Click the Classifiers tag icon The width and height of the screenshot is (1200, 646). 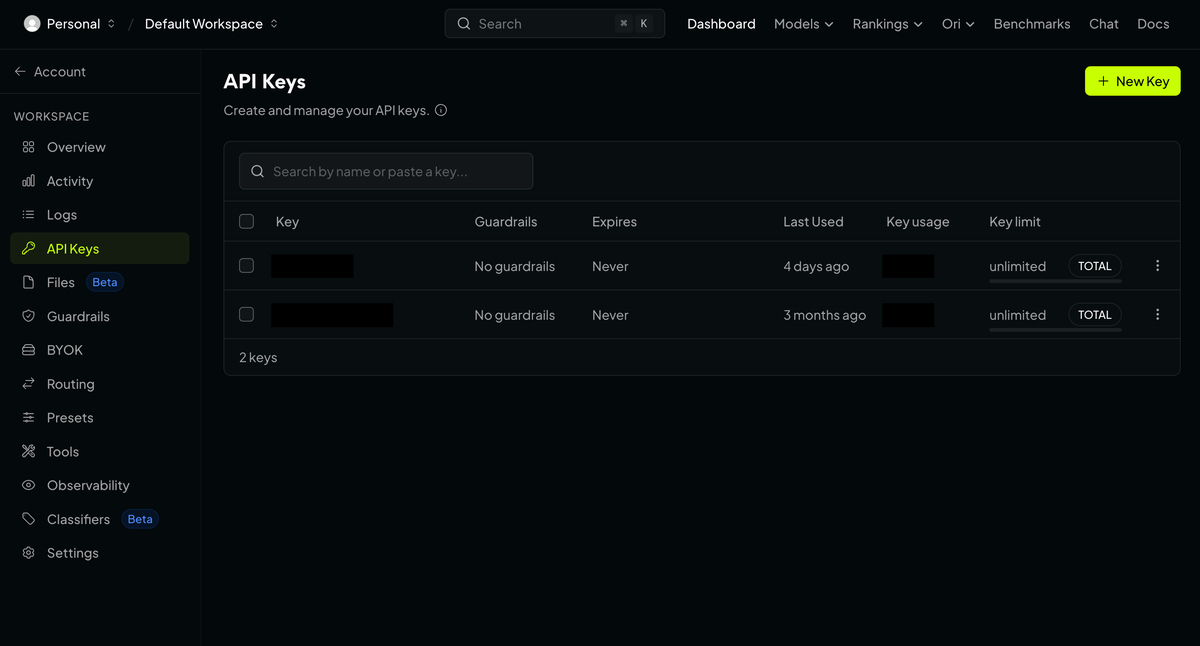[x=28, y=519]
